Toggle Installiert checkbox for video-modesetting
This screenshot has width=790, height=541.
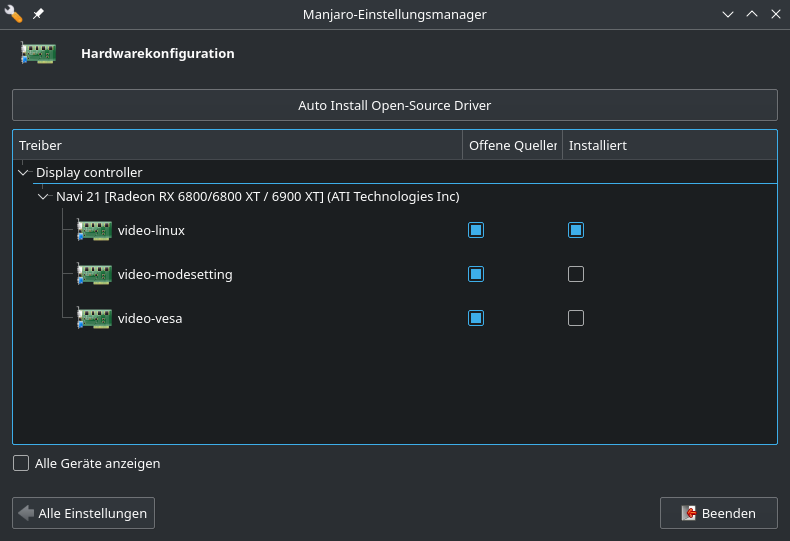576,274
